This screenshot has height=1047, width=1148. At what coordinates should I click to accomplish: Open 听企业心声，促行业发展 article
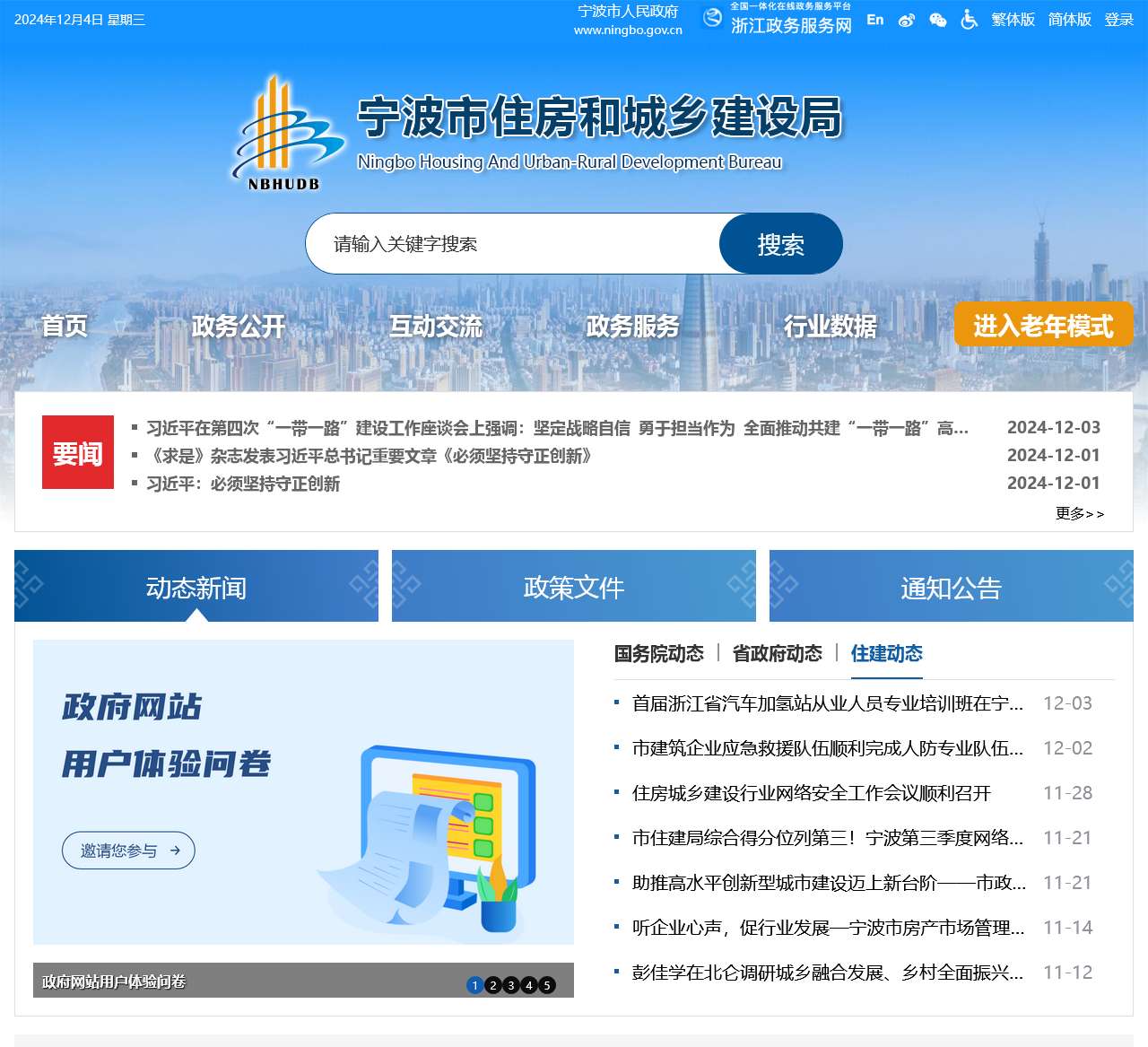(x=829, y=928)
